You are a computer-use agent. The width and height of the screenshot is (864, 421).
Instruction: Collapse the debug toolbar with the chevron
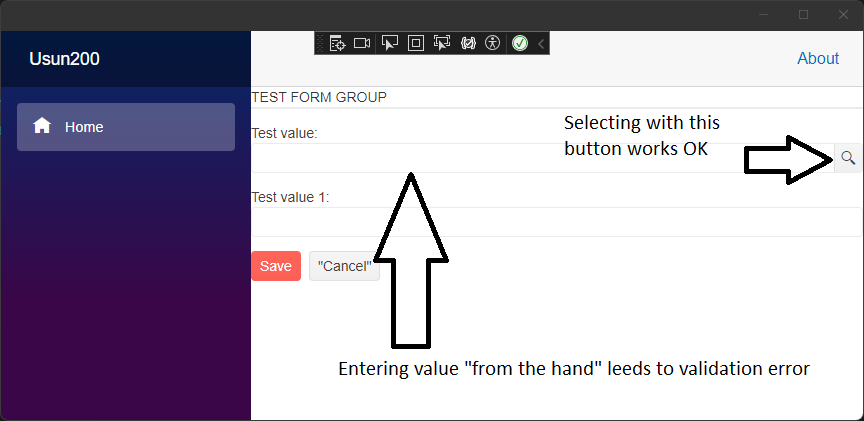click(541, 43)
